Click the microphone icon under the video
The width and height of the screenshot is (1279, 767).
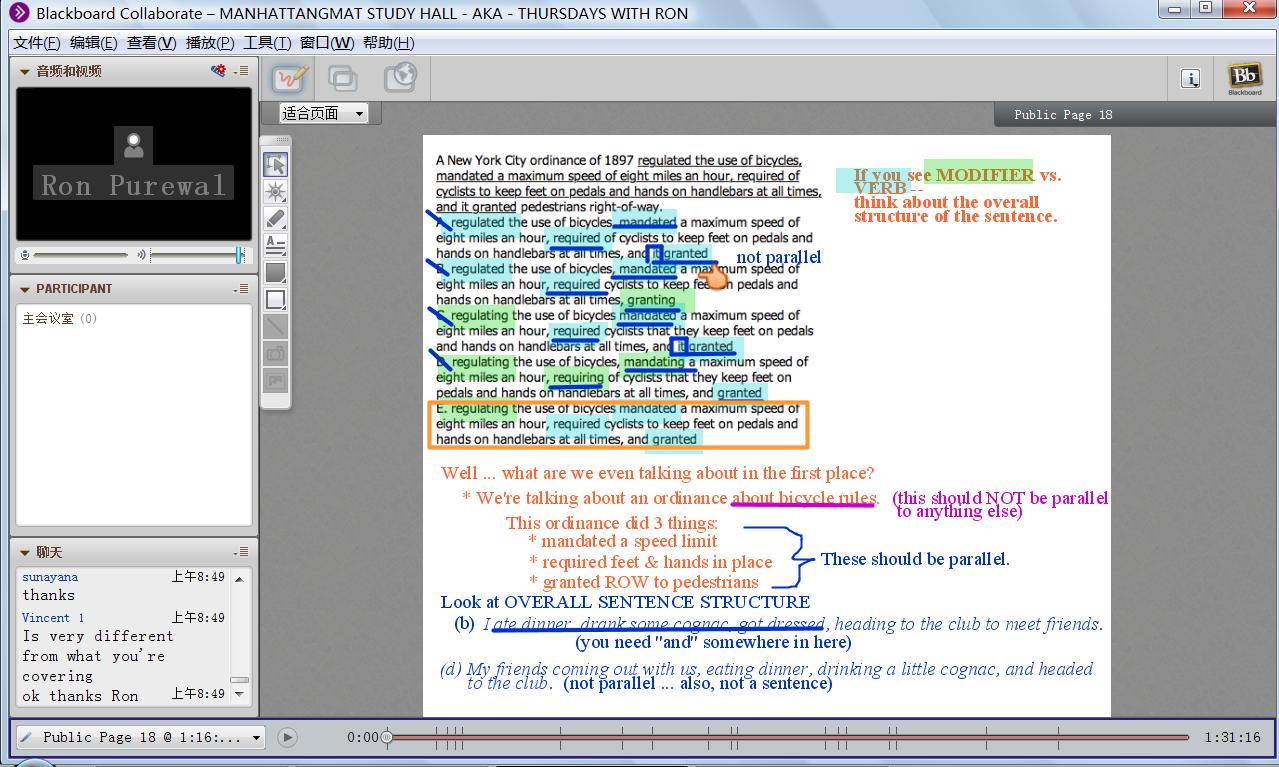tap(25, 255)
